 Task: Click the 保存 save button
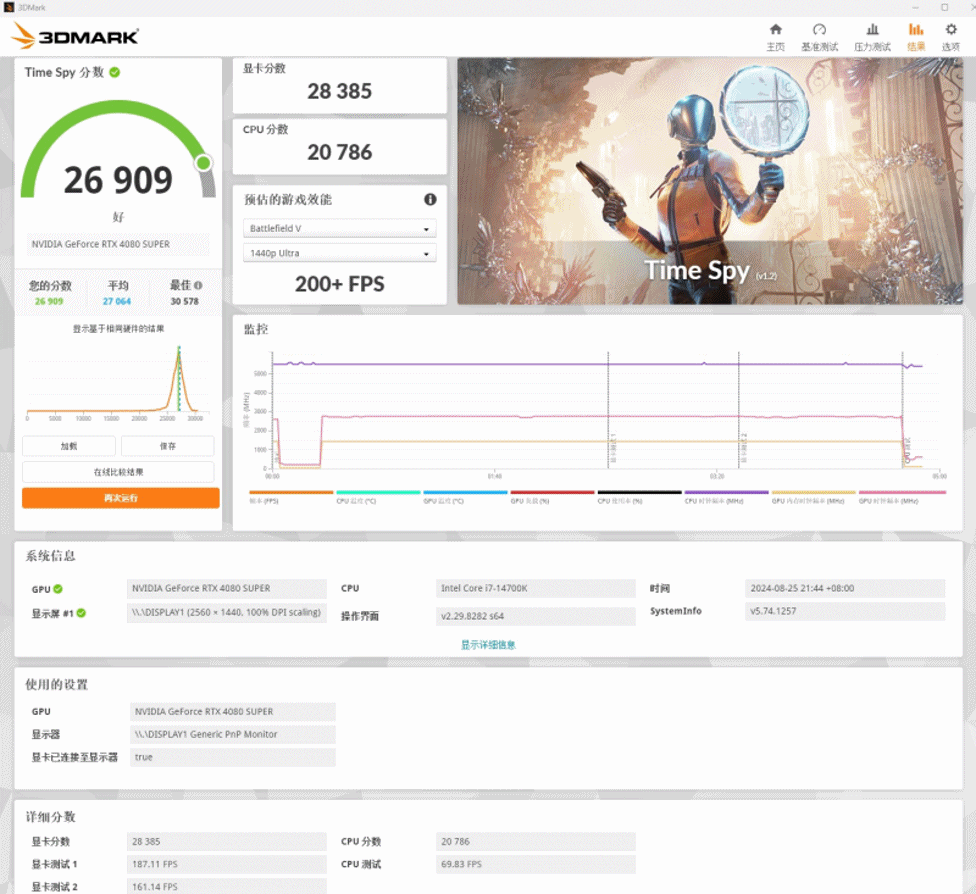click(x=167, y=446)
